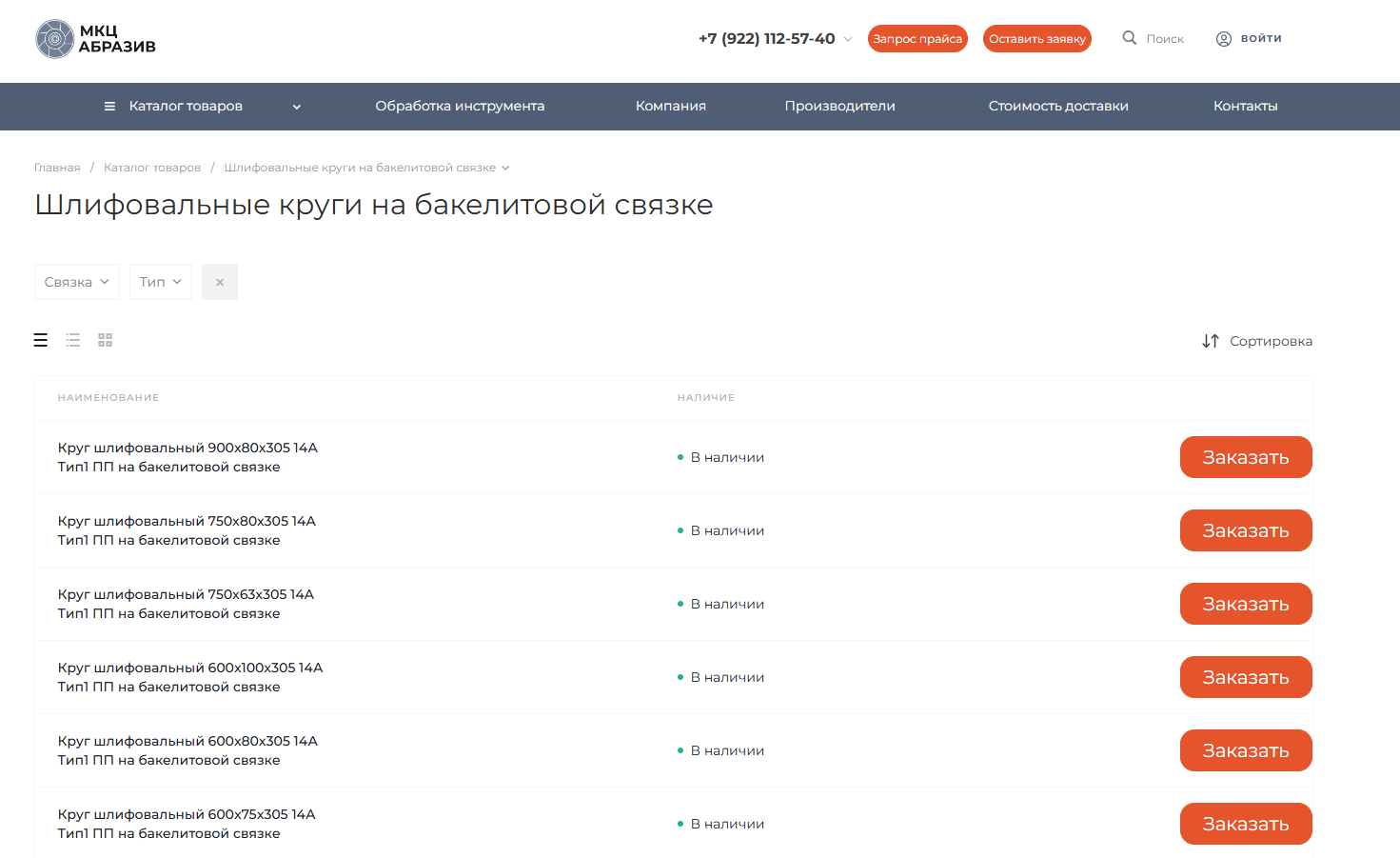
Task: Click the search magnifier icon
Action: [x=1130, y=38]
